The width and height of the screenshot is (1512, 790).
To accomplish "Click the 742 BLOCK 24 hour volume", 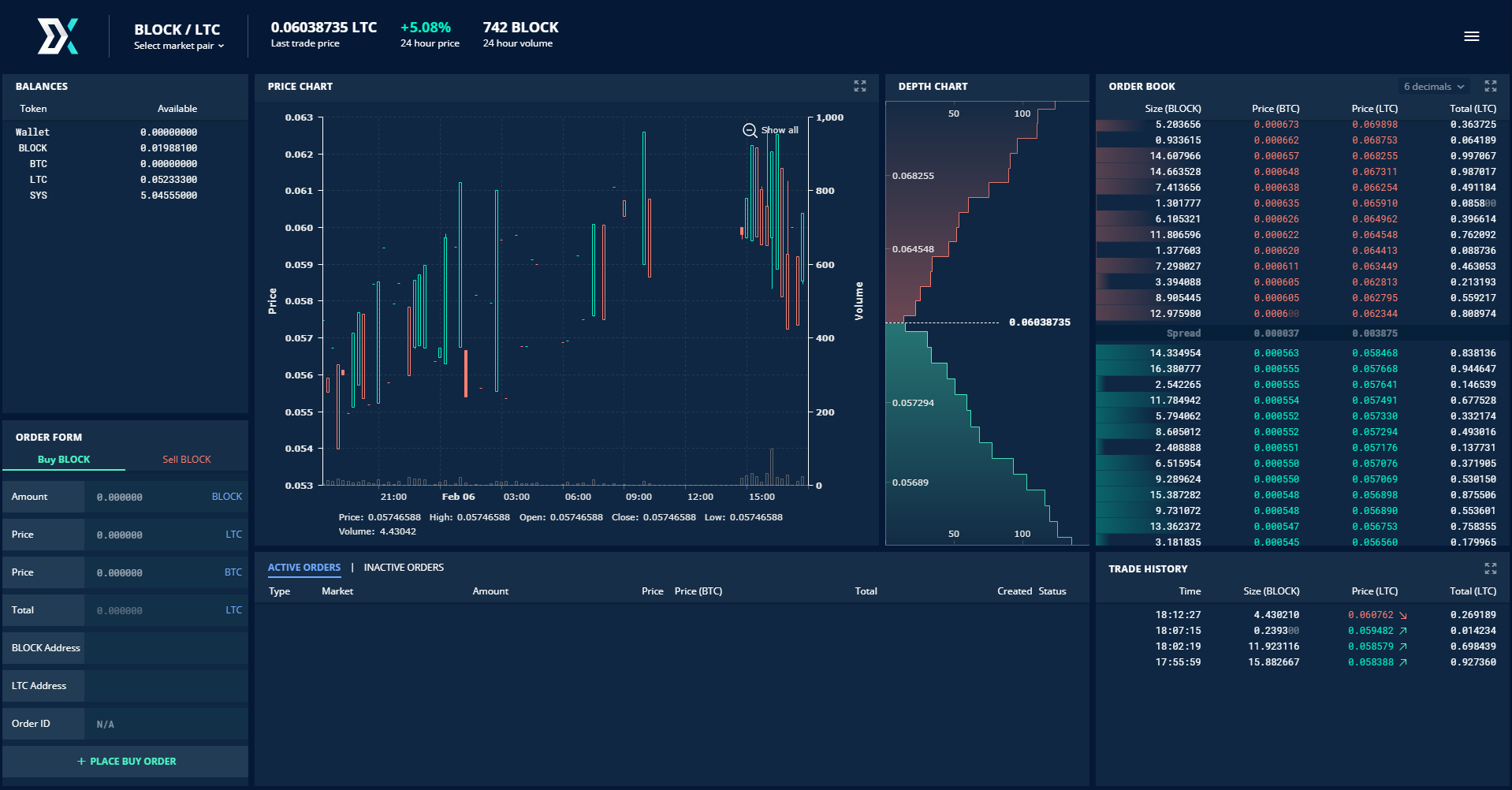I will [x=521, y=28].
